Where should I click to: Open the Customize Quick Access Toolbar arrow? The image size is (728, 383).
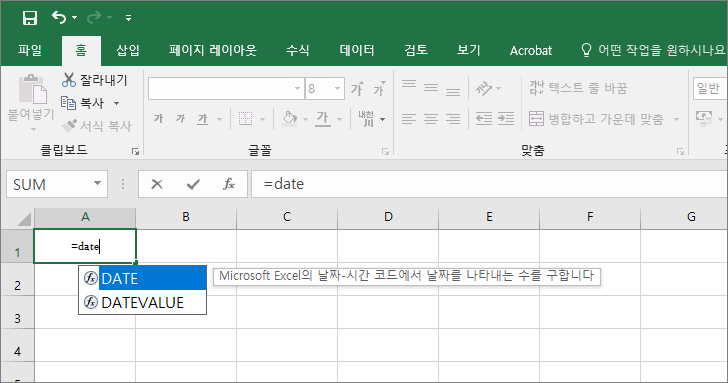tap(128, 18)
